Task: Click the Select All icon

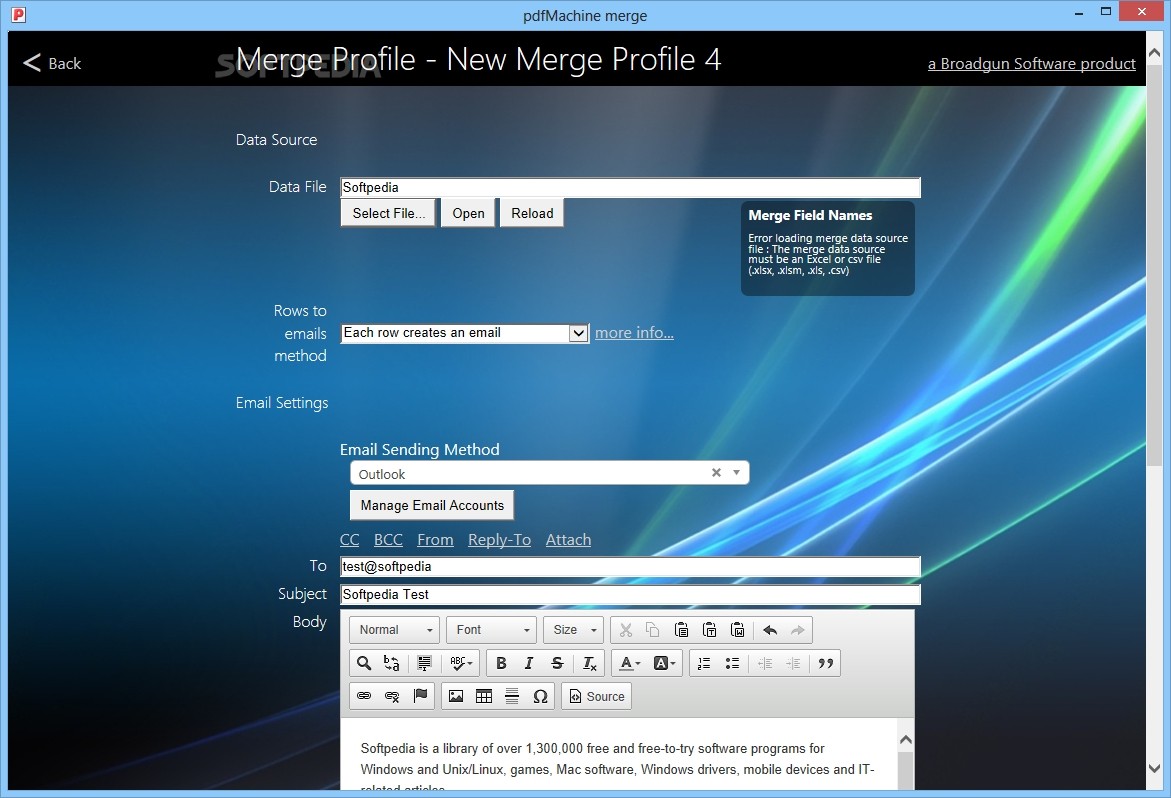Action: (424, 663)
